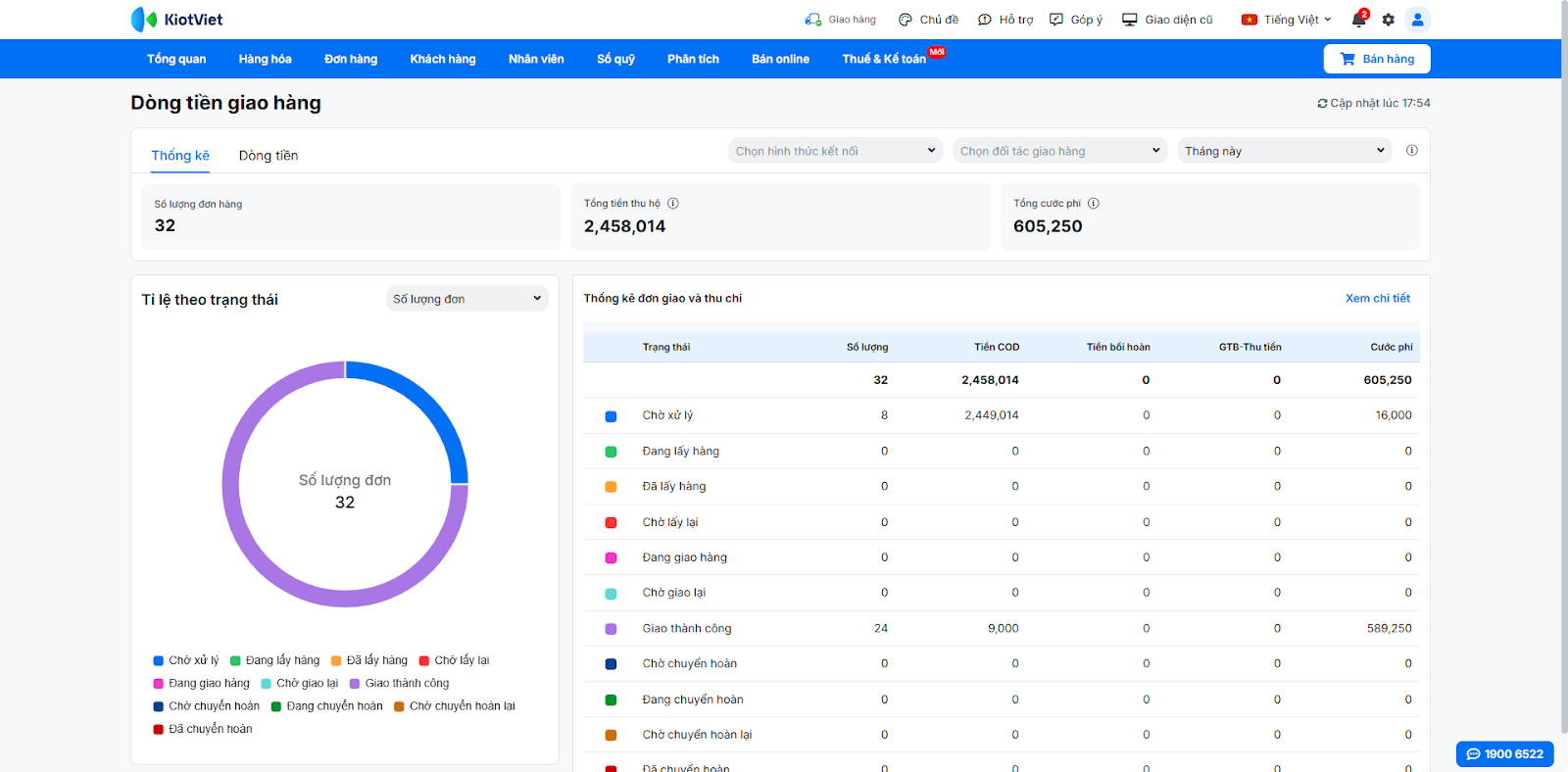Click the KiotViet logo icon
1568x772 pixels.
[144, 20]
